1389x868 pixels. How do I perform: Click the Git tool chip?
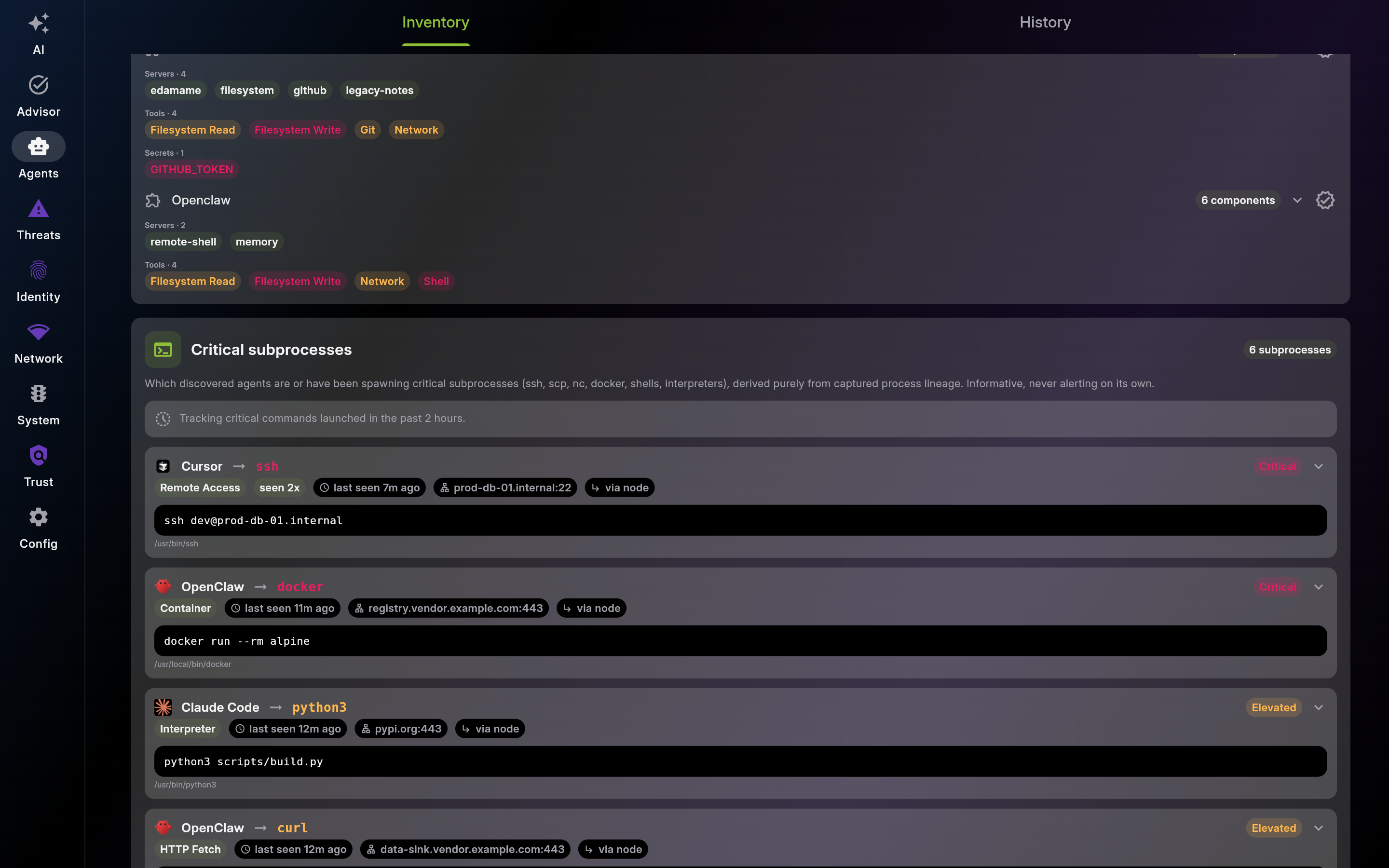[x=368, y=130]
